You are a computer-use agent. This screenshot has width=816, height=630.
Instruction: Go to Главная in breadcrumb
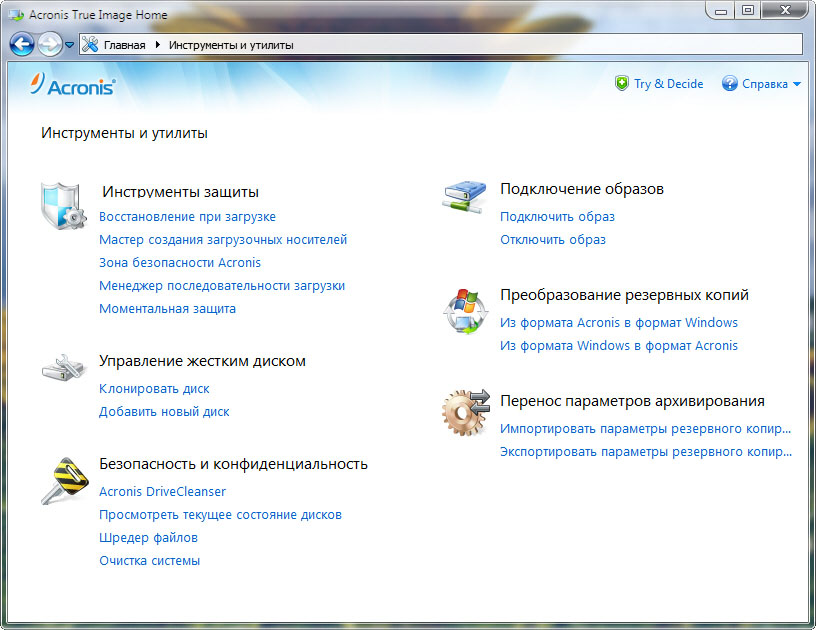tap(124, 45)
